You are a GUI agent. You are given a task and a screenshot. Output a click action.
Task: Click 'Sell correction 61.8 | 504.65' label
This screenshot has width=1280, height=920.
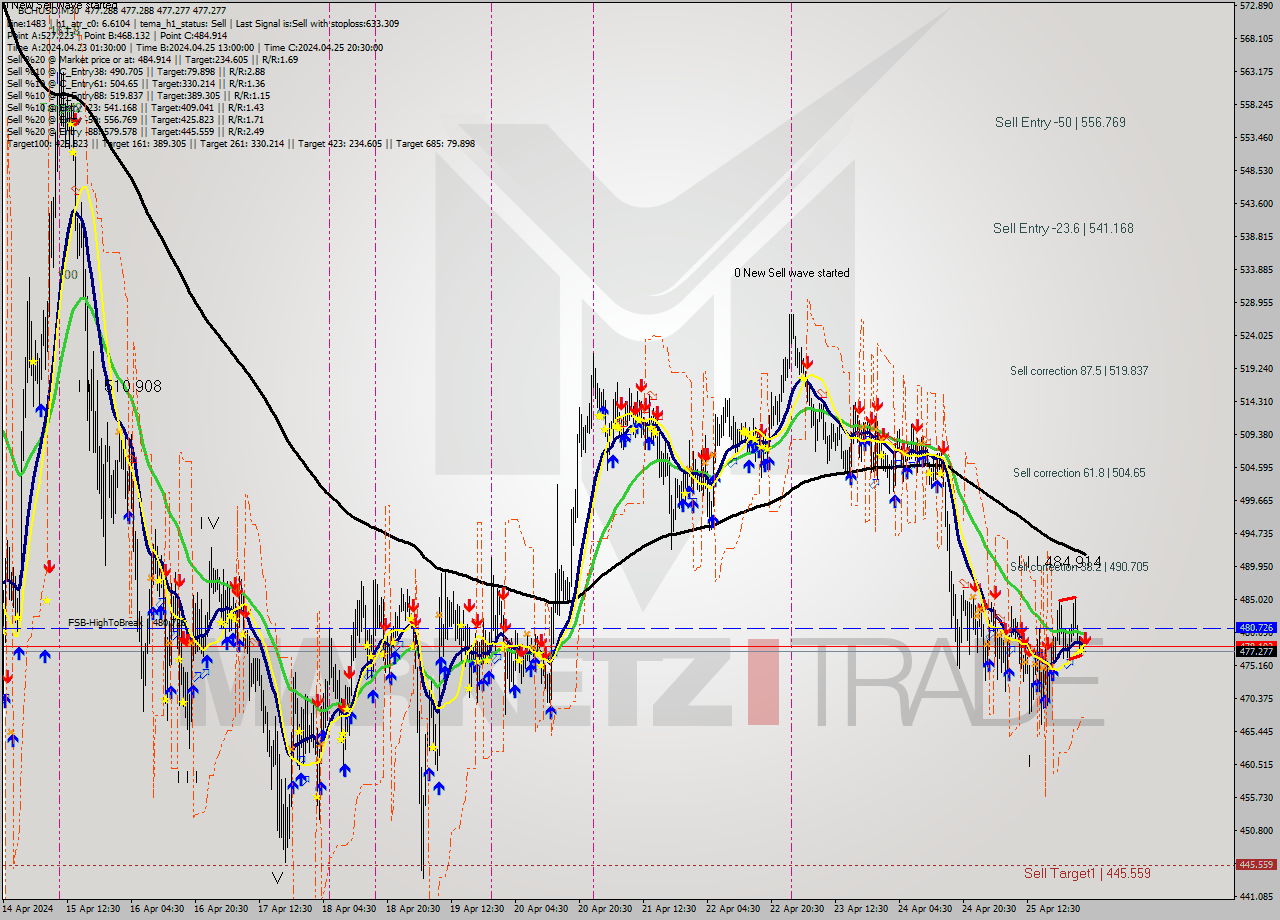coord(1079,473)
